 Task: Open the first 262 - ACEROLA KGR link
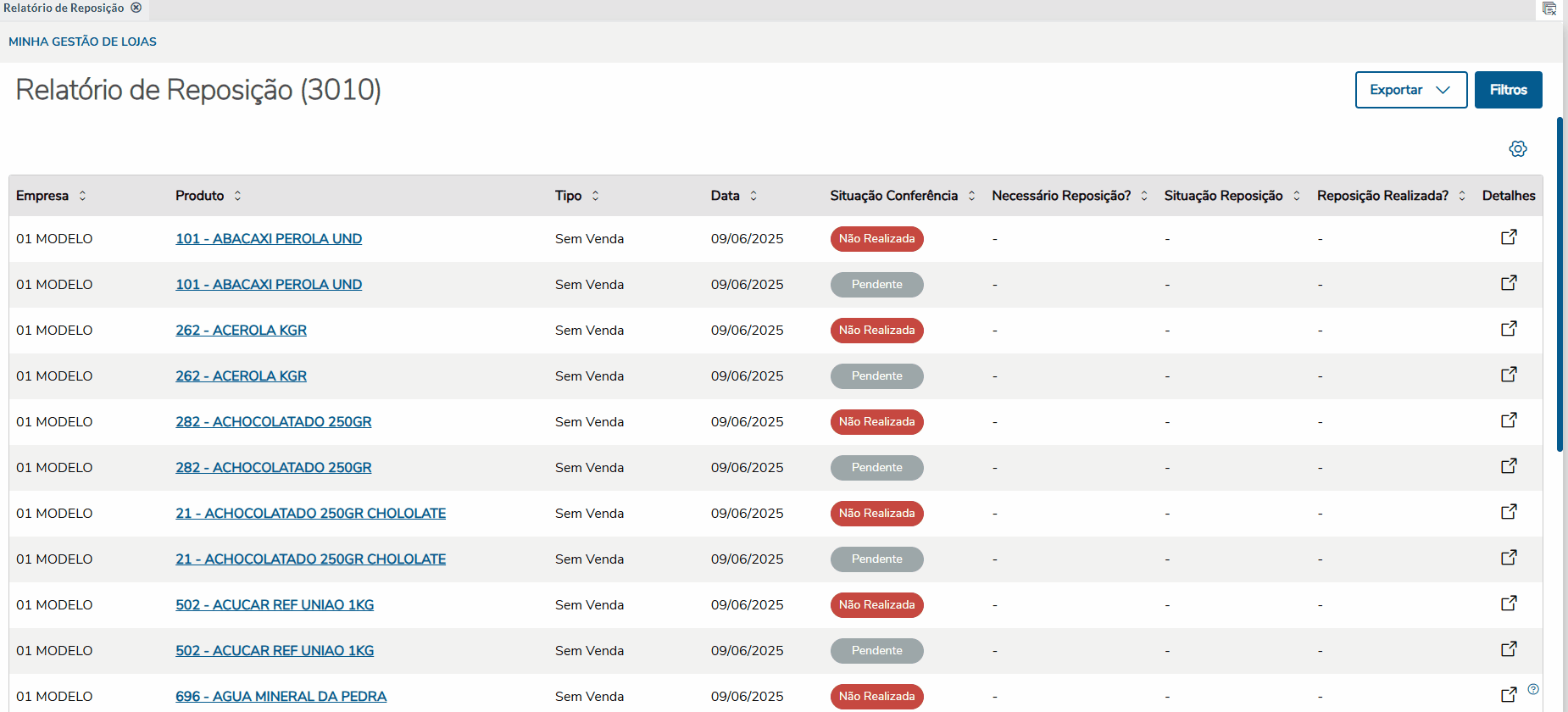(241, 331)
